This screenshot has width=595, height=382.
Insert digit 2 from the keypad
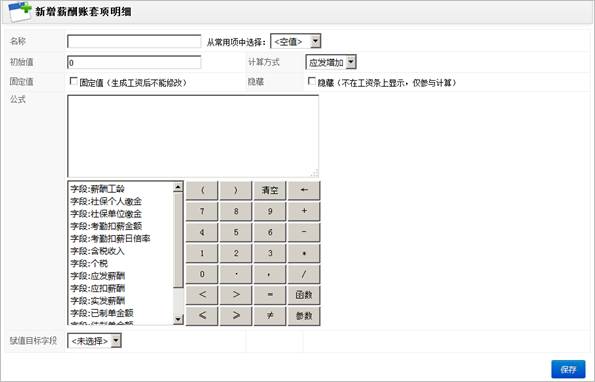(x=236, y=253)
